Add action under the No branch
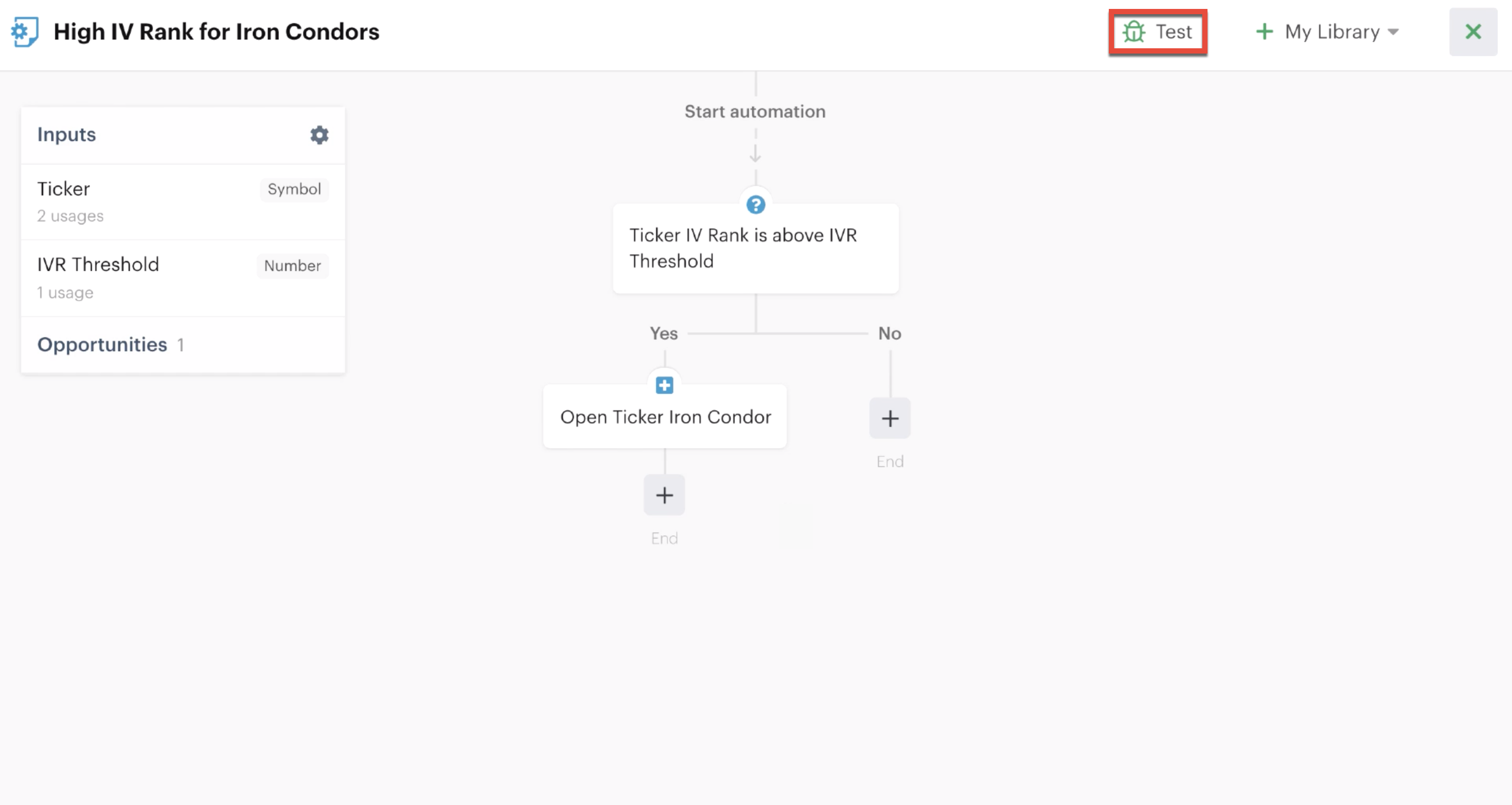Image resolution: width=1512 pixels, height=805 pixels. 890,418
